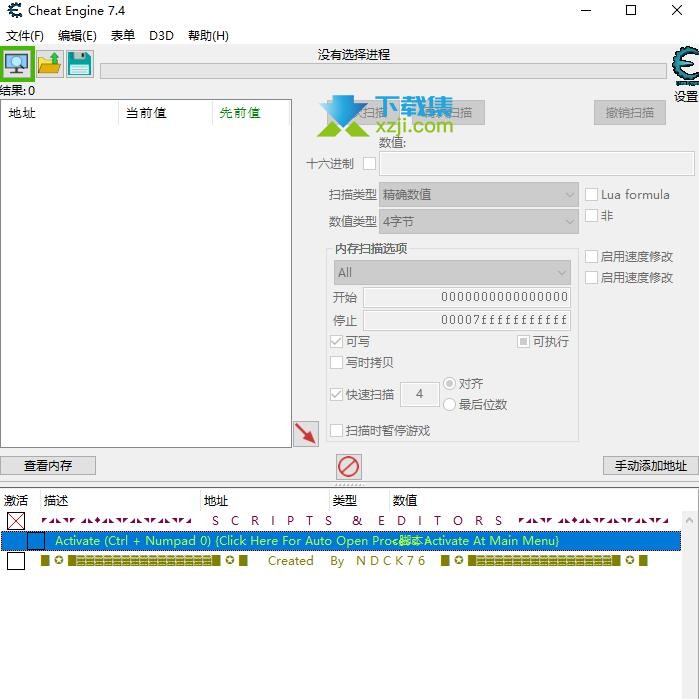Screen dimensions: 699x699
Task: Toggle the first 启用速度修改 checkbox
Action: click(x=591, y=256)
